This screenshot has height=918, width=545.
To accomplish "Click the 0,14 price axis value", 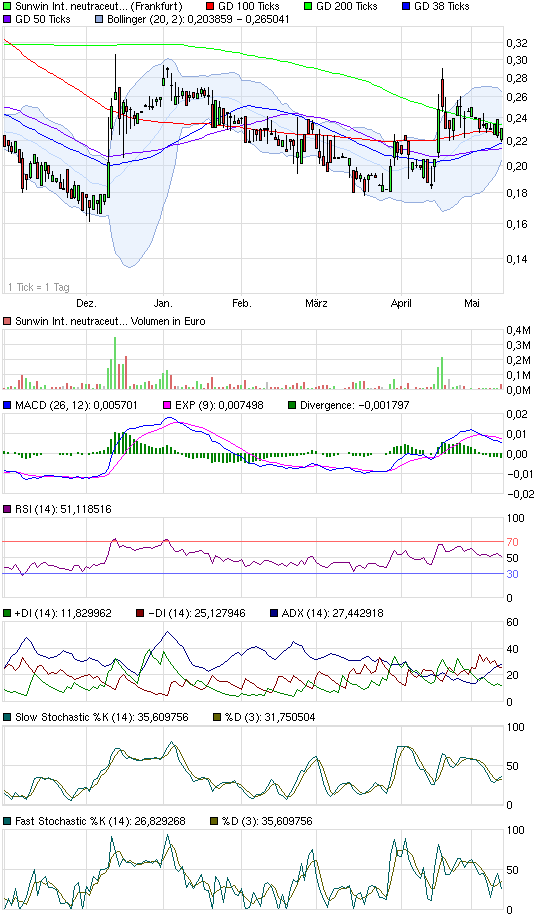I will [x=517, y=259].
